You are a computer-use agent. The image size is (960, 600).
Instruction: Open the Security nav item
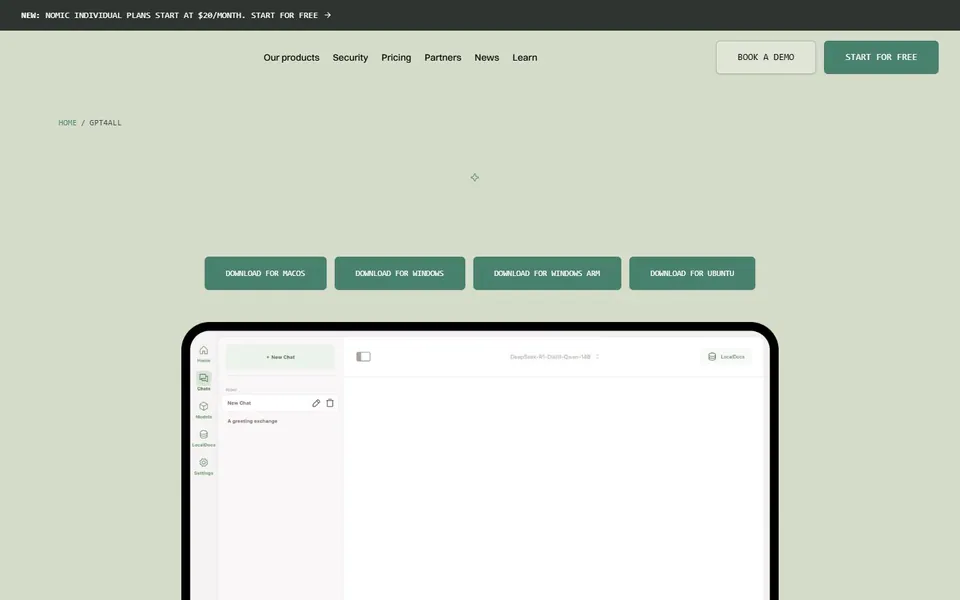[x=350, y=58]
